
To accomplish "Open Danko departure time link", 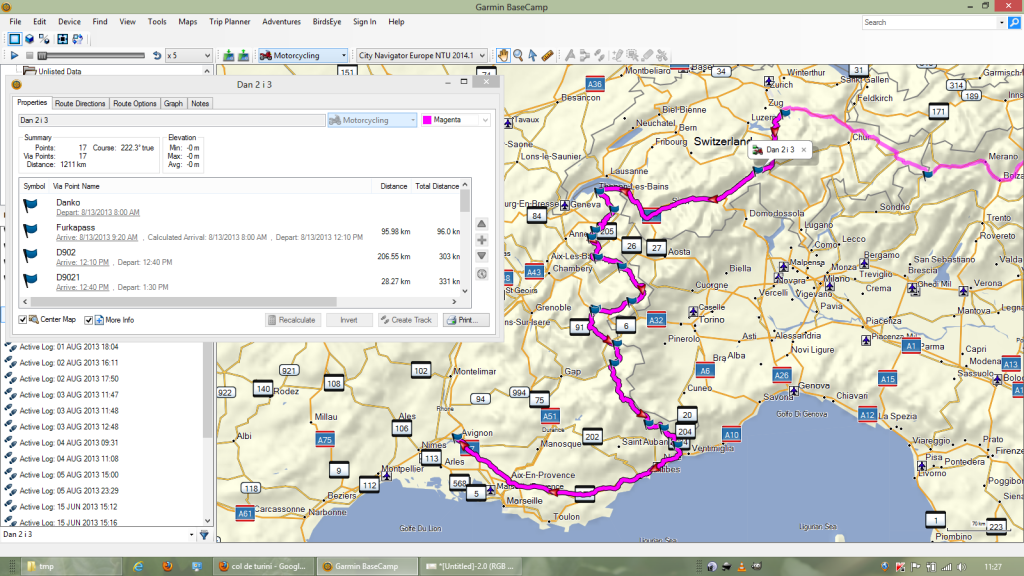I will tap(97, 212).
